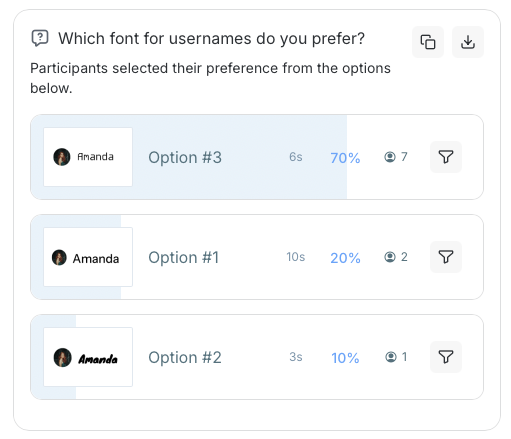
Task: Open the Option #3 Amanda thumbnail
Action: 88,157
